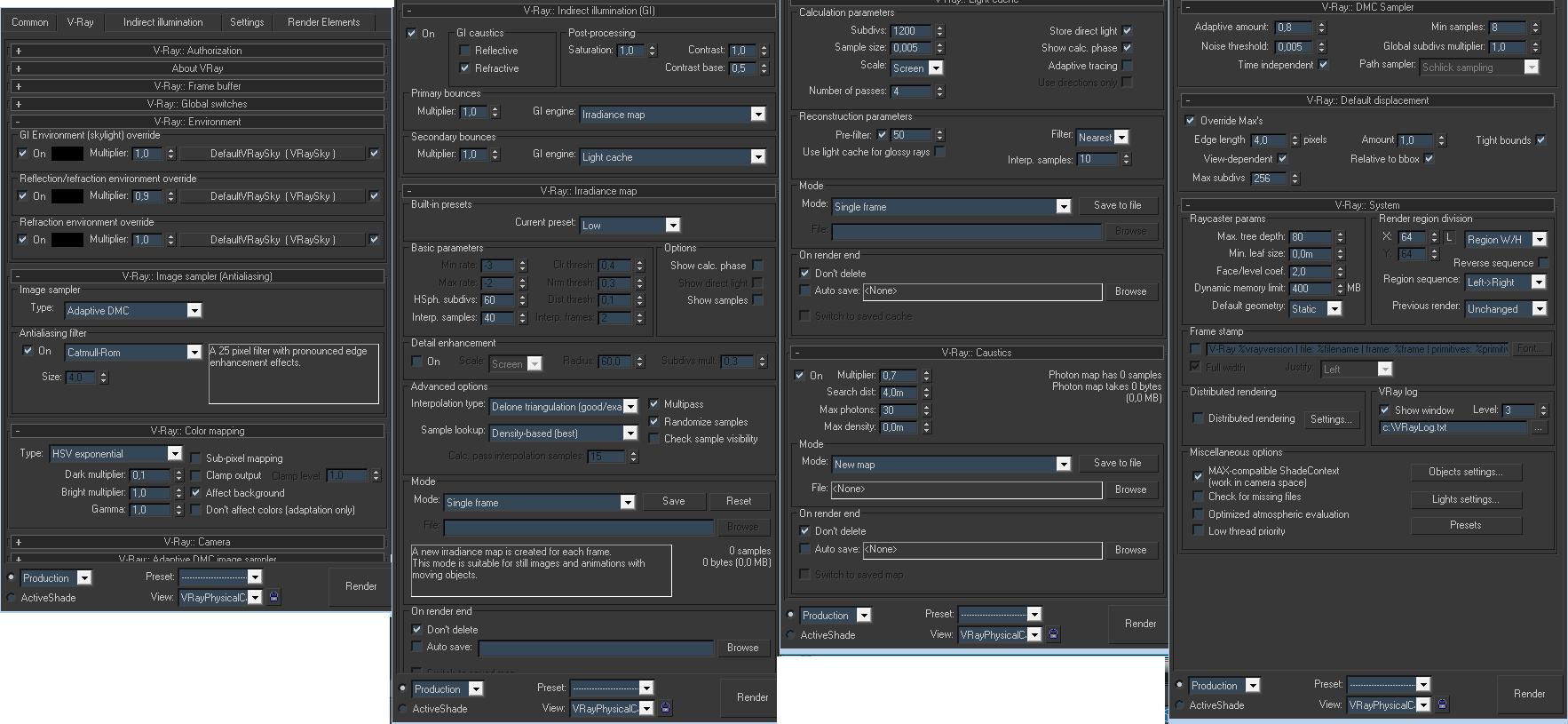
Task: Open the Delone triangulation interpolation type dropdown
Action: pyautogui.click(x=564, y=406)
